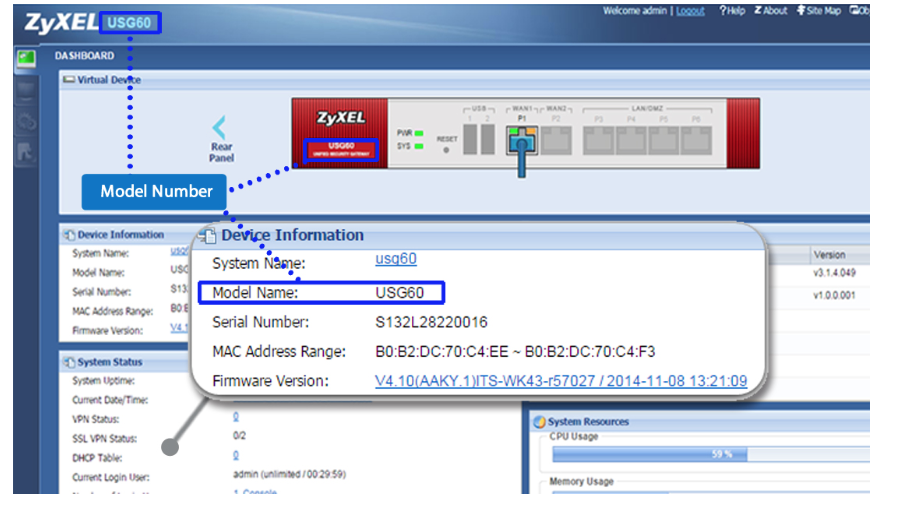Open the Dashboard sidebar monitor icon
The height and width of the screenshot is (505, 904).
pos(26,58)
